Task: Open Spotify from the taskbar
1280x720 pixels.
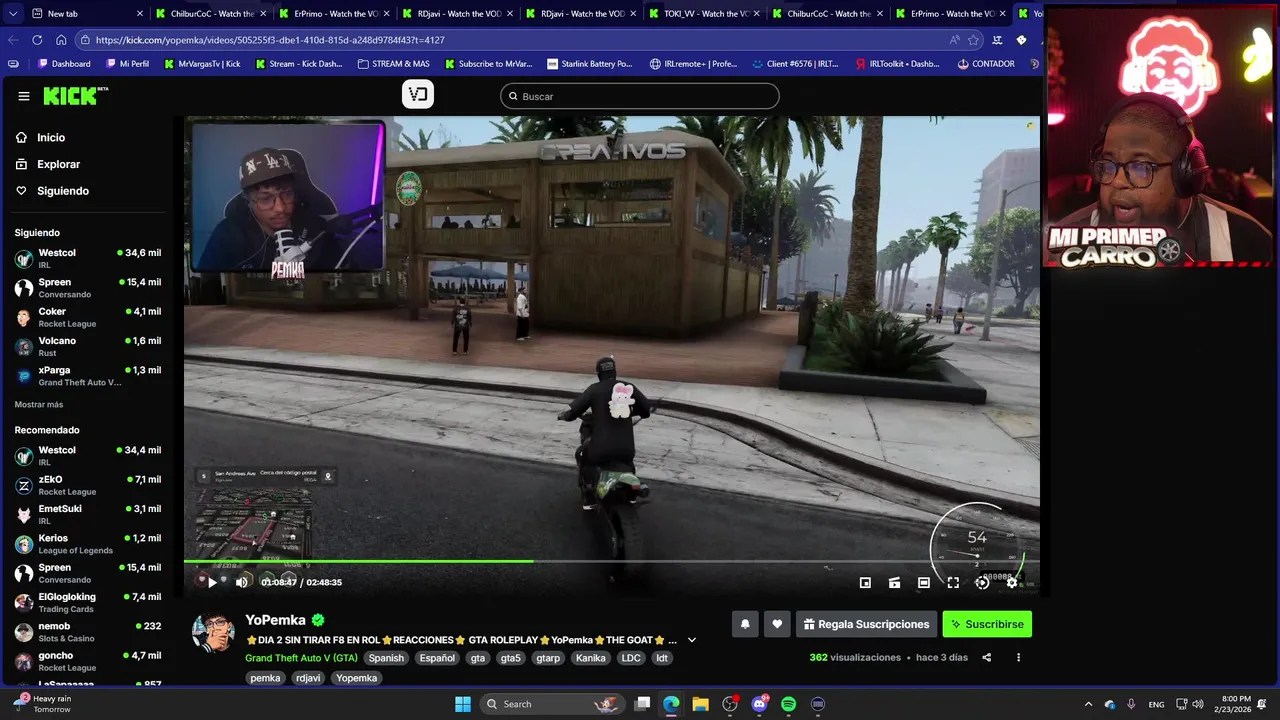Action: pos(788,704)
